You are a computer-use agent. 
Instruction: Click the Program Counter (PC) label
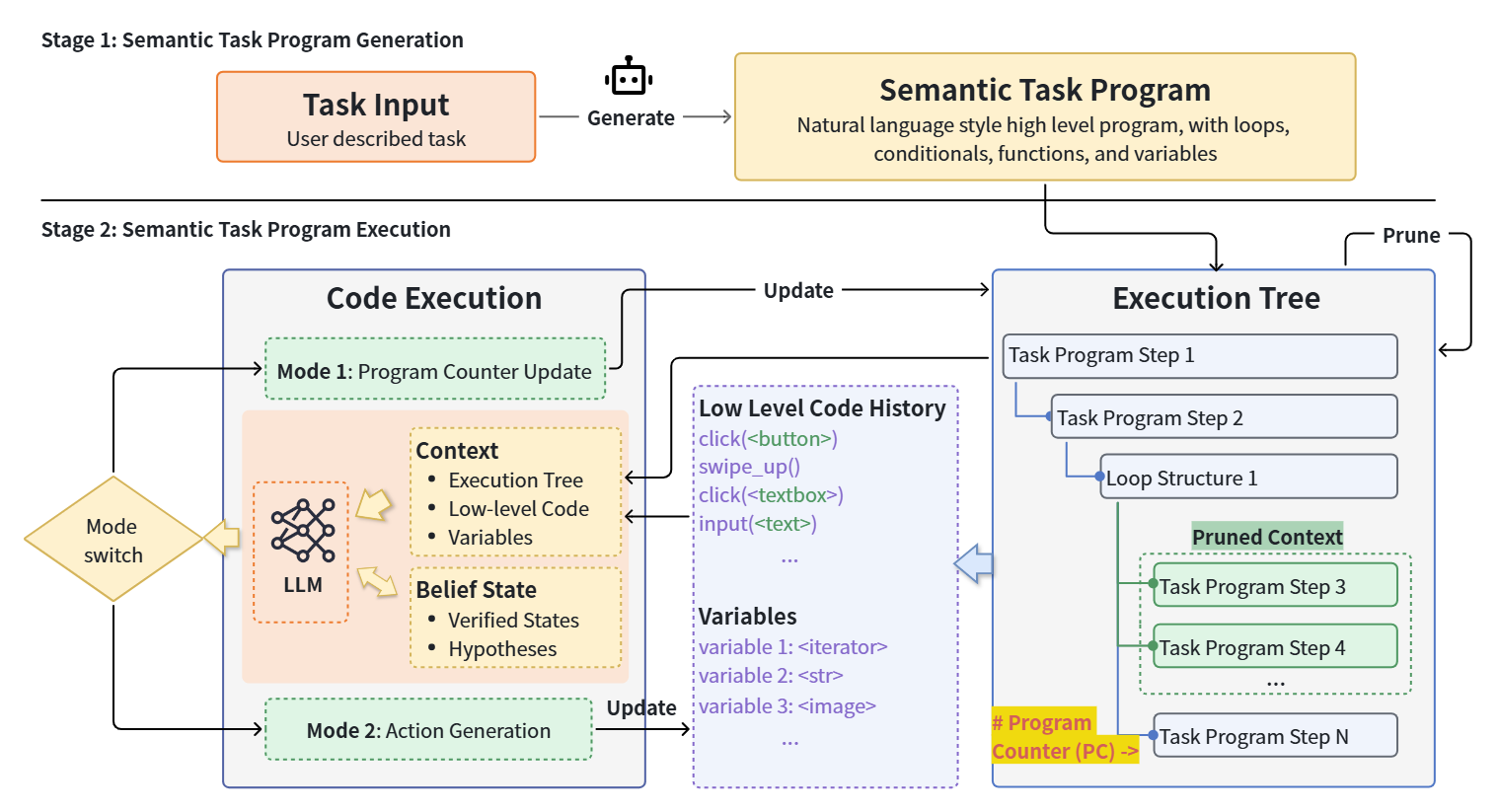point(1065,736)
